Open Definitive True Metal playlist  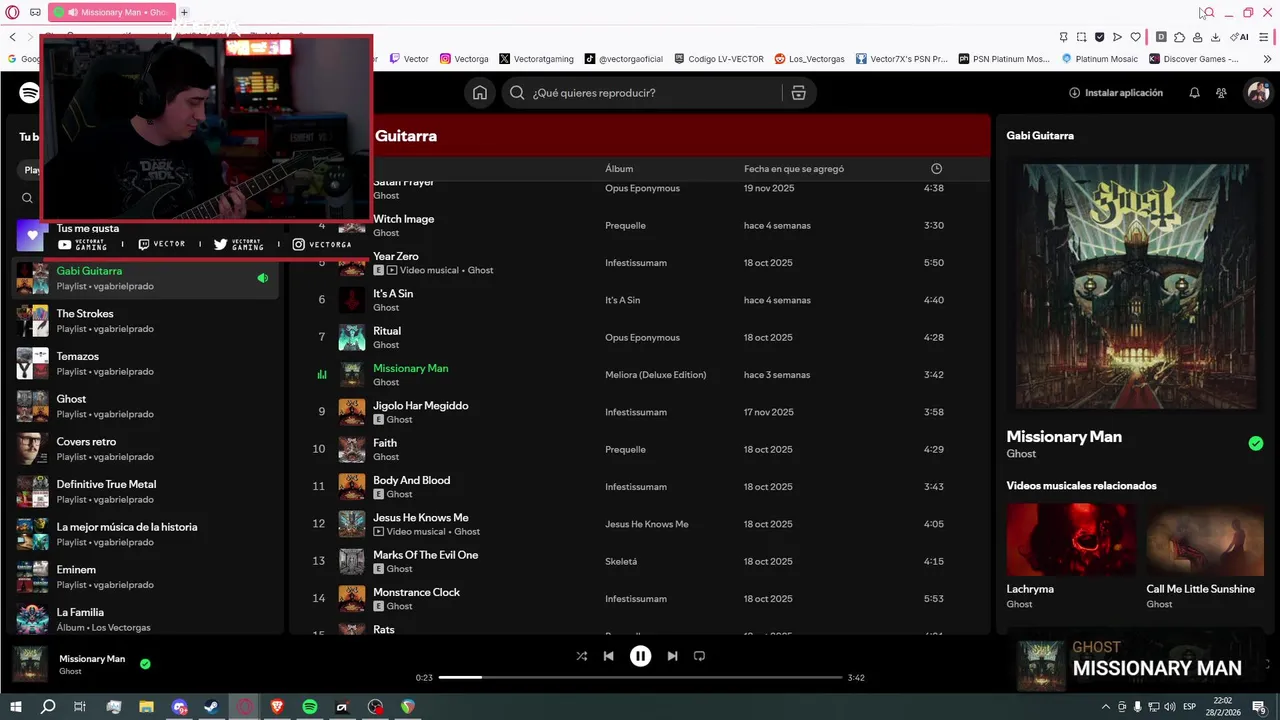(x=145, y=492)
